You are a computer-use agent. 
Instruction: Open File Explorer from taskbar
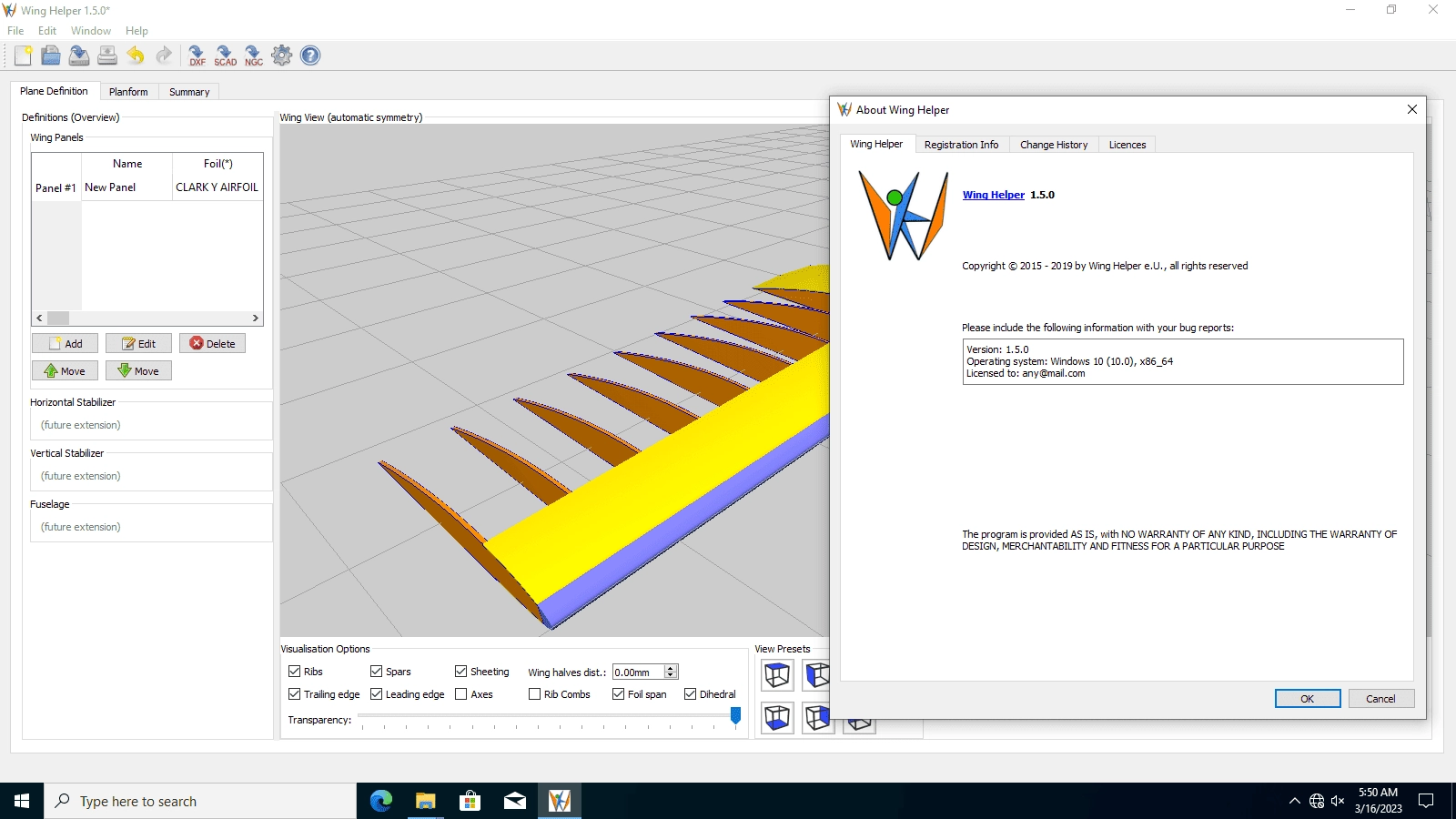coord(425,801)
